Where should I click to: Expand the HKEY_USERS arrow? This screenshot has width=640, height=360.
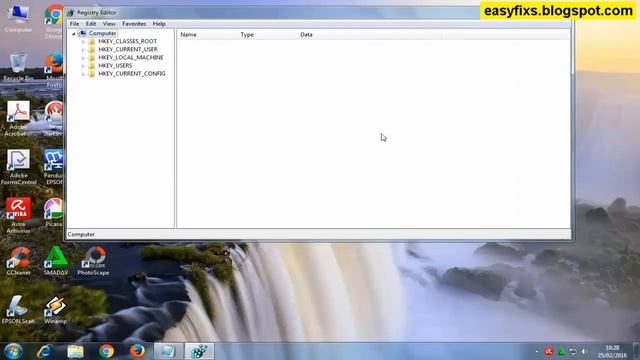pos(84,66)
